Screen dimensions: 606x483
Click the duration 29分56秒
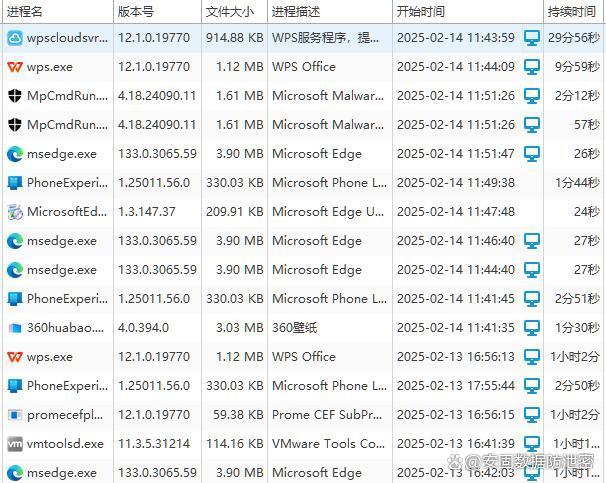(574, 38)
